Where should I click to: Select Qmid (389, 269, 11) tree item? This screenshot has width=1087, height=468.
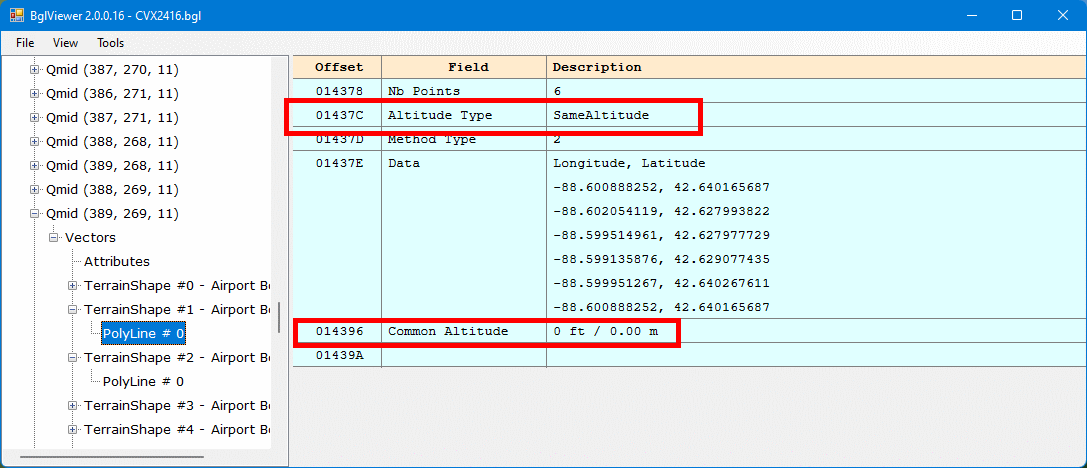(112, 214)
